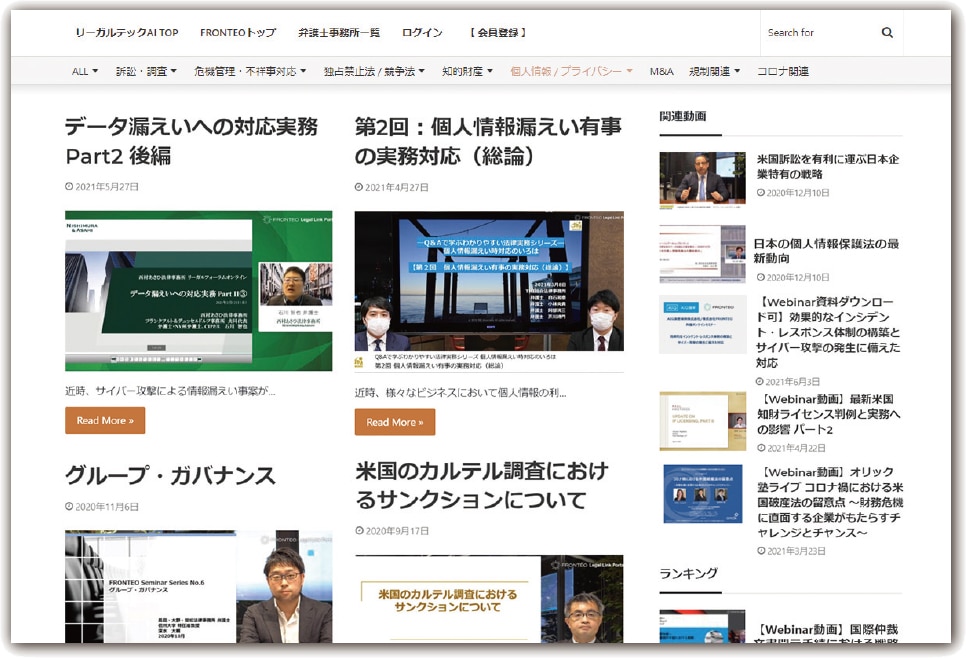Screen dimensions: 966x658
Task: Click the データ漏えい Part II video thumbnail
Action: (x=198, y=291)
